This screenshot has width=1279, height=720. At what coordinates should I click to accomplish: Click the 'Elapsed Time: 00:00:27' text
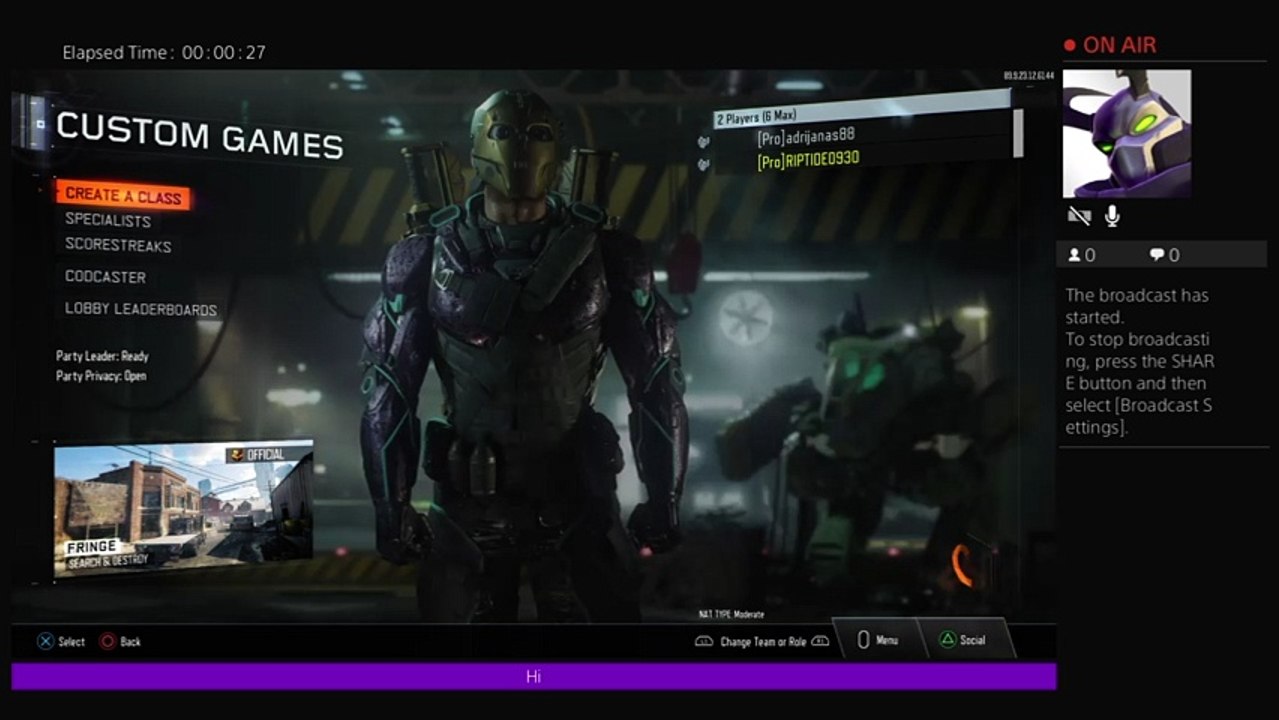(x=164, y=53)
